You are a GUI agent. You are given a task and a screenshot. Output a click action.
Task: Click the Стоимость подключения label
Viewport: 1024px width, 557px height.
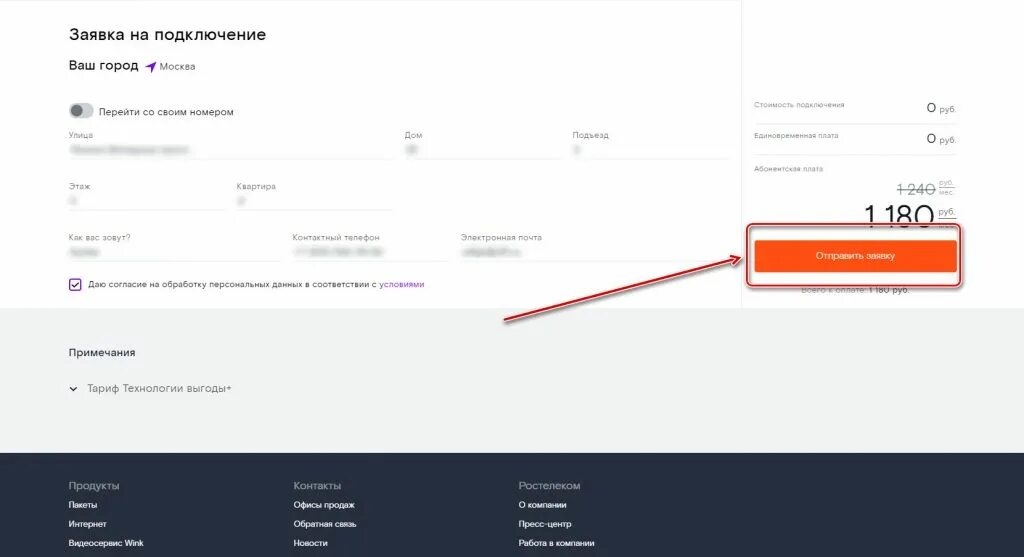pos(799,104)
